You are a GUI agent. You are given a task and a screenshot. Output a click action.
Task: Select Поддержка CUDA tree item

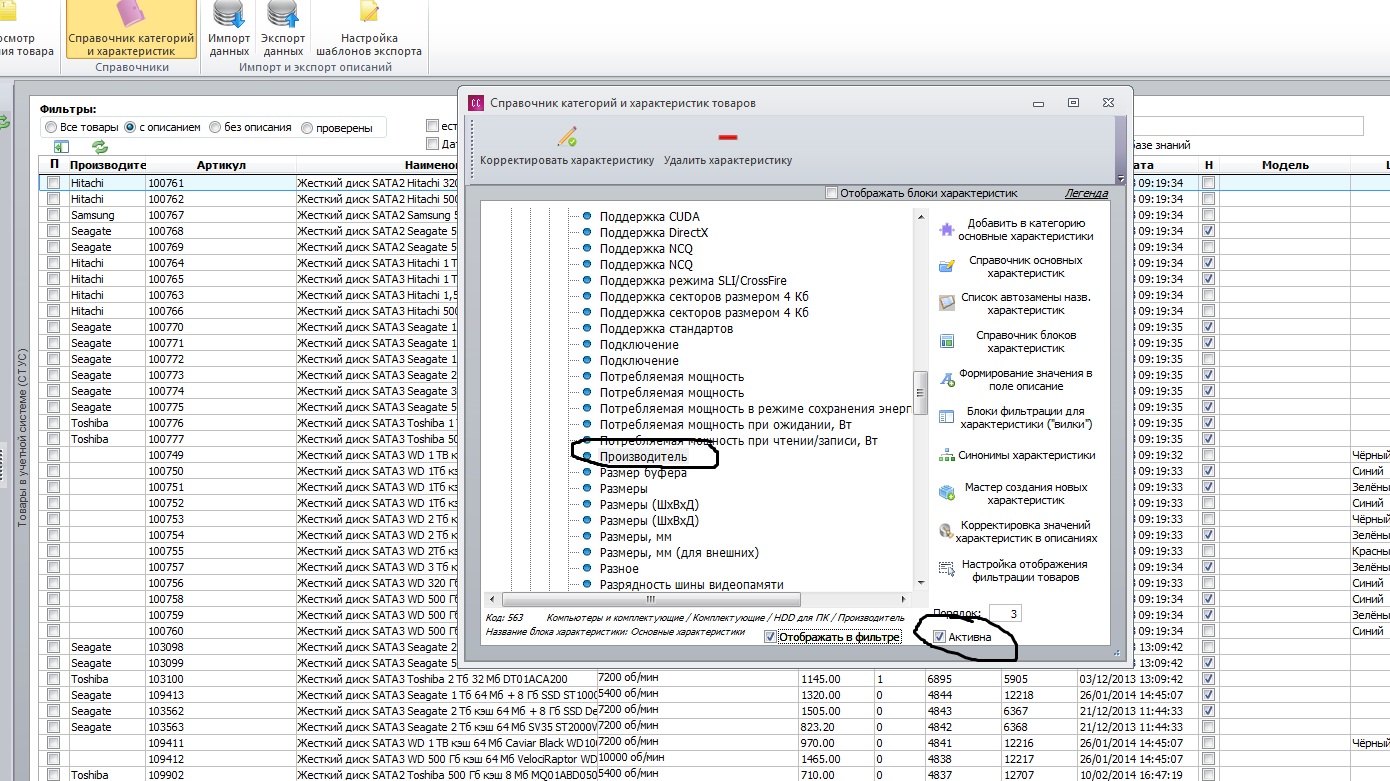(649, 217)
